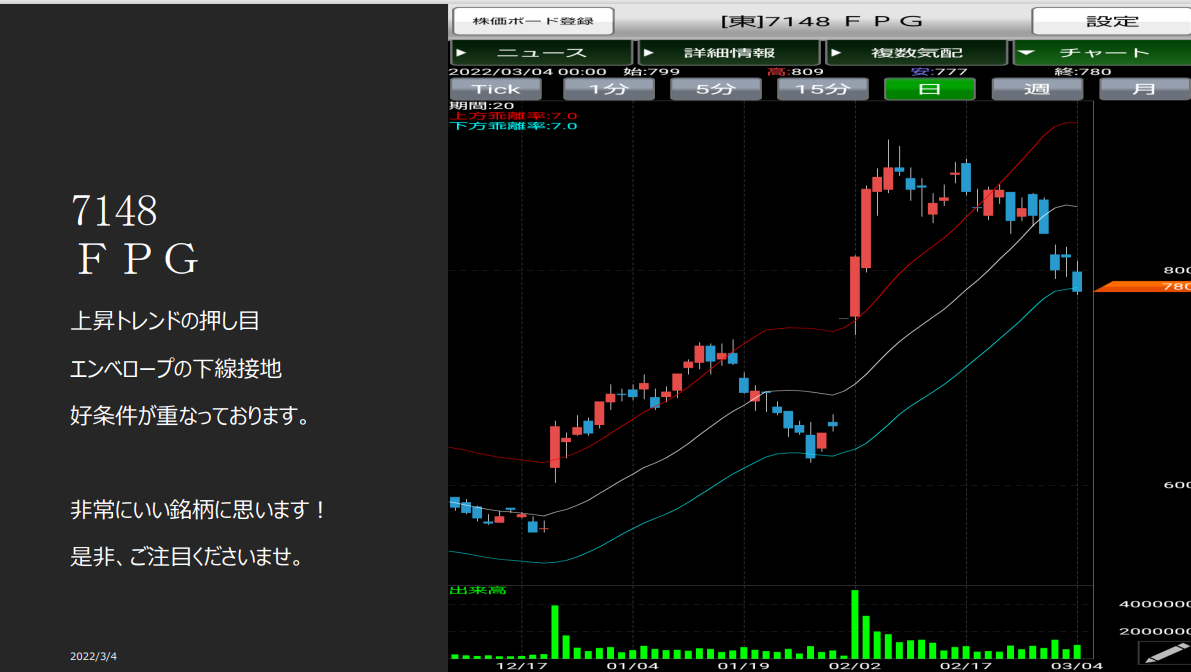The width and height of the screenshot is (1191, 672).
Task: Click the [東]7148 FPG stock title
Action: 822,21
